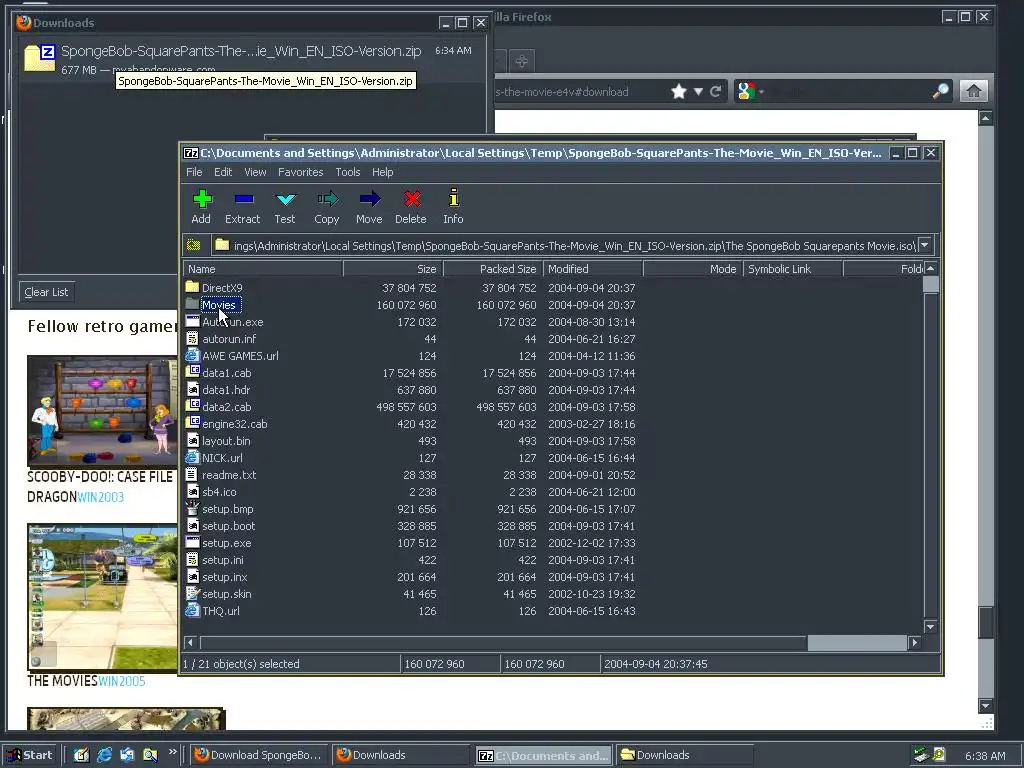Switch to Firefox Downloads taskbar button
The image size is (1024, 768).
(x=399, y=755)
